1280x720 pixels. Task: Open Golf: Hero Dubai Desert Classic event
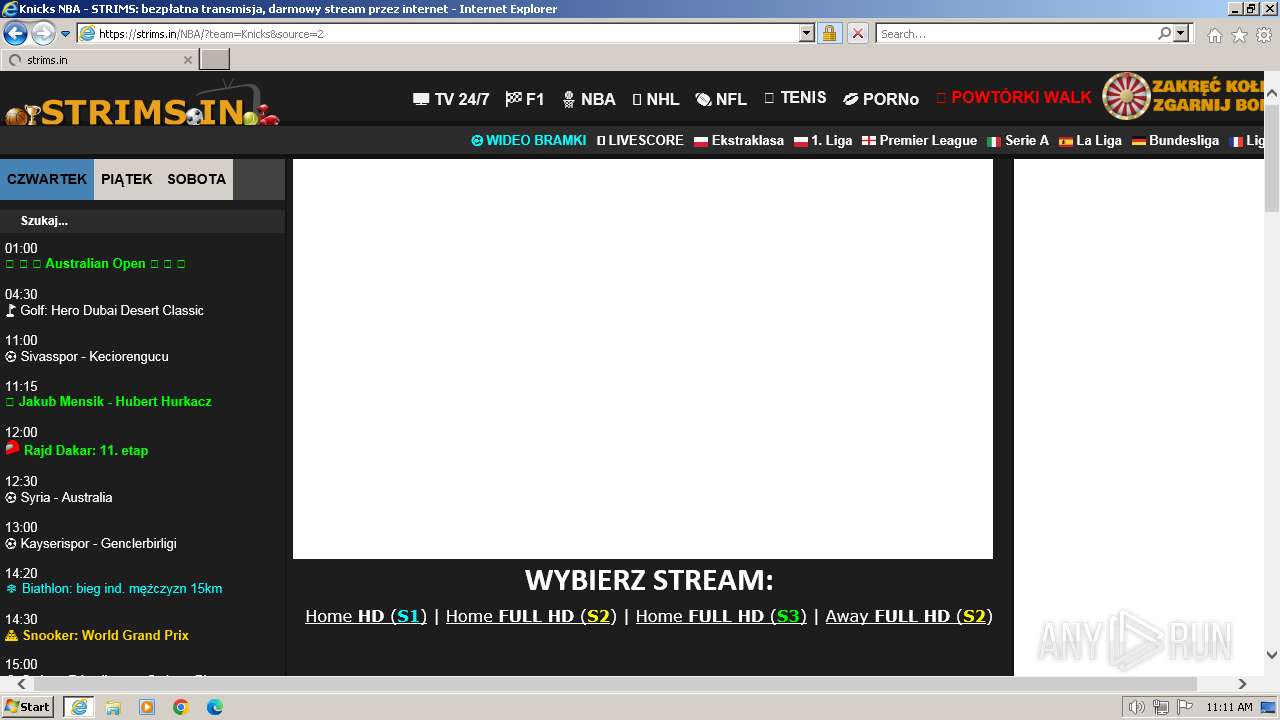[104, 310]
